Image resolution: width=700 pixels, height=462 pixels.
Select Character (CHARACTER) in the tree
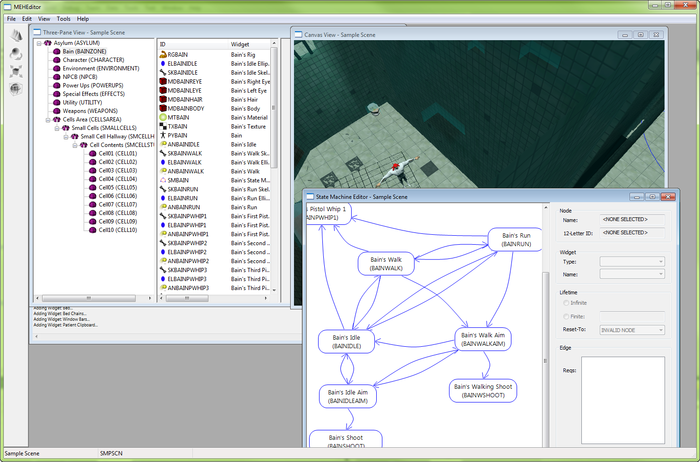[93, 60]
